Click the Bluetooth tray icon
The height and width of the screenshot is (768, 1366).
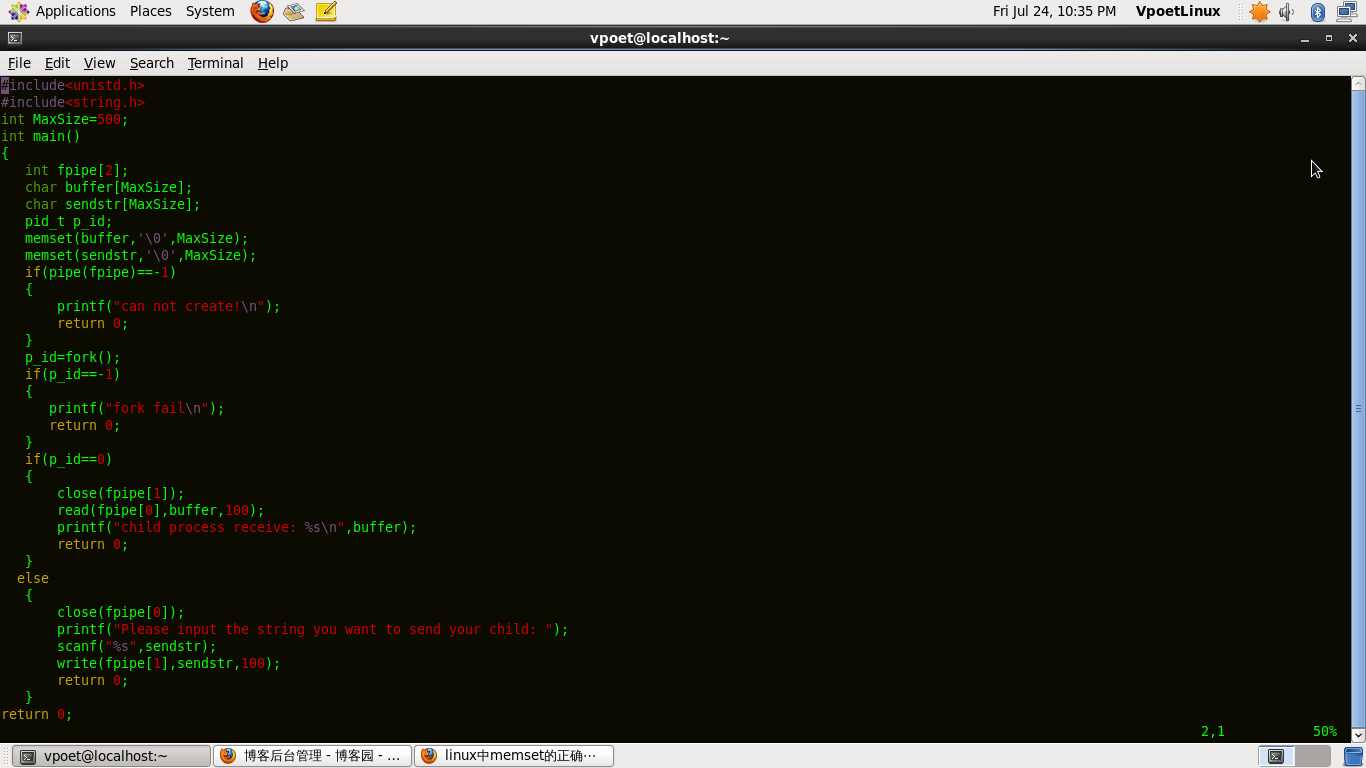[x=1318, y=12]
